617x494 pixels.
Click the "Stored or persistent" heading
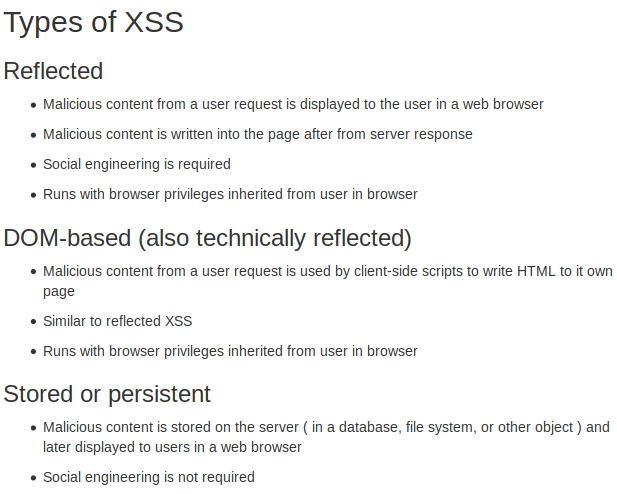(x=107, y=393)
